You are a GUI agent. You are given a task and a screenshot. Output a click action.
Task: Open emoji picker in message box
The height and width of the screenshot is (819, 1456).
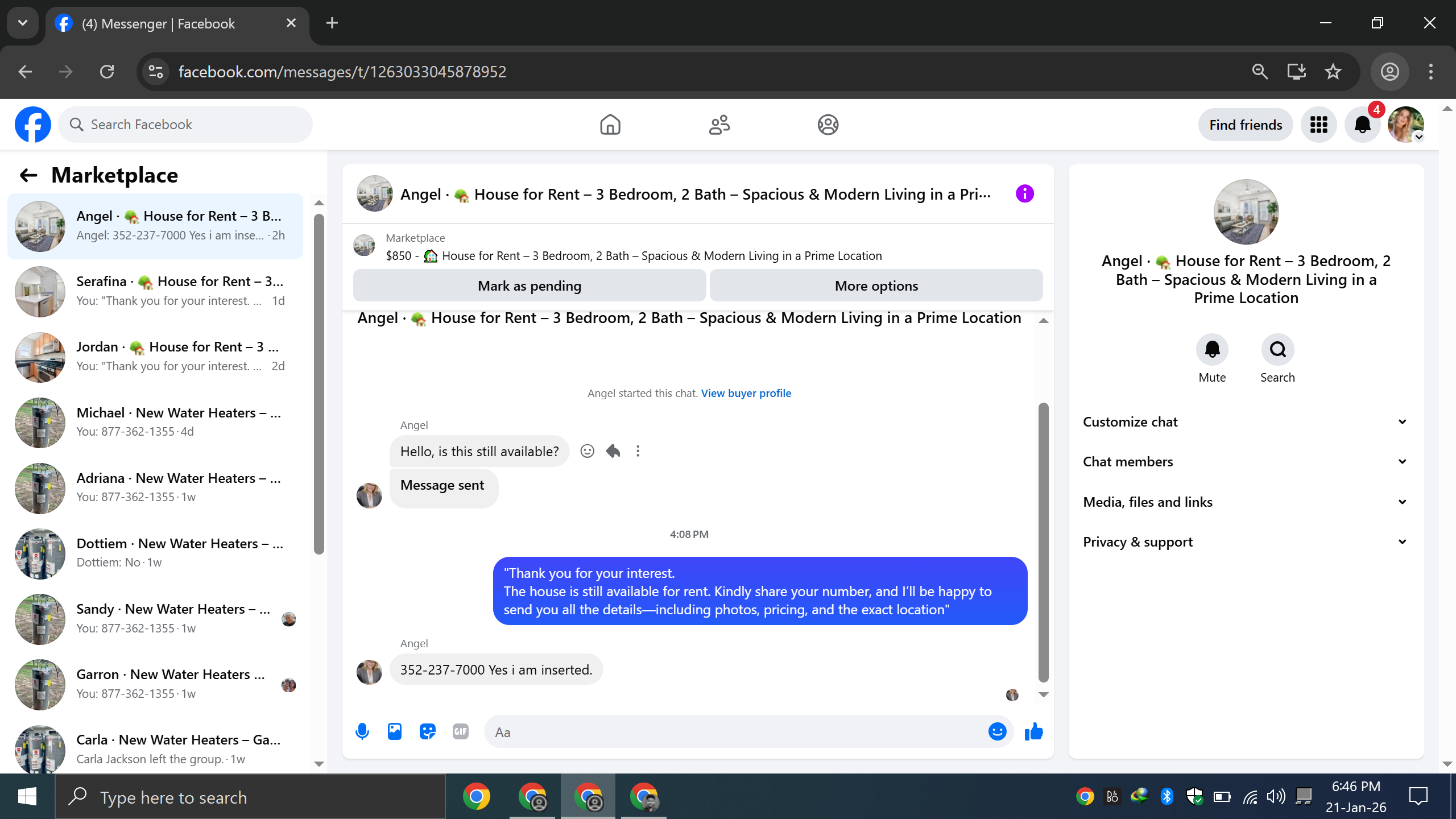coord(997,731)
